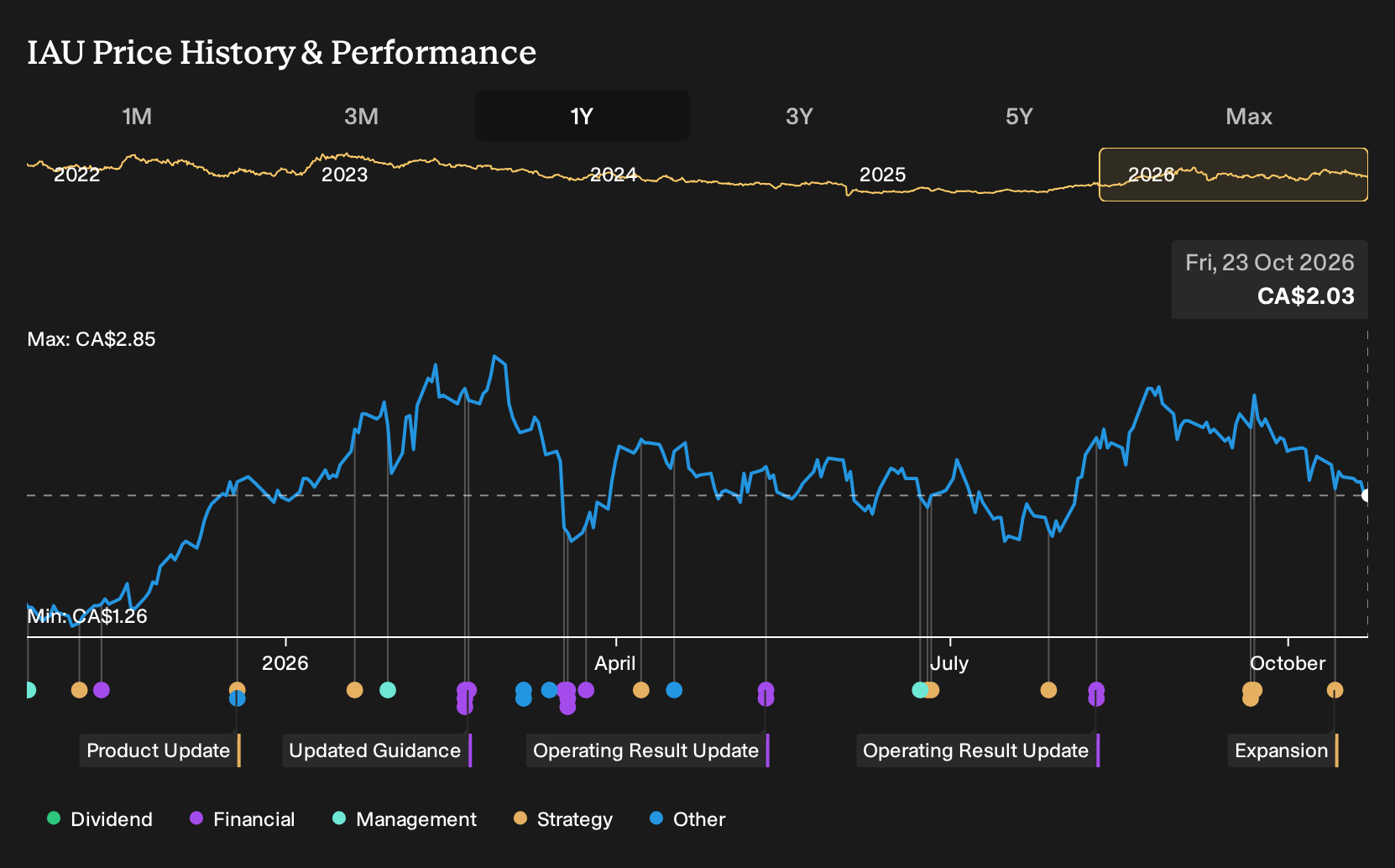The image size is (1395, 868).
Task: Choose the 1Y range tab
Action: pyautogui.click(x=582, y=116)
